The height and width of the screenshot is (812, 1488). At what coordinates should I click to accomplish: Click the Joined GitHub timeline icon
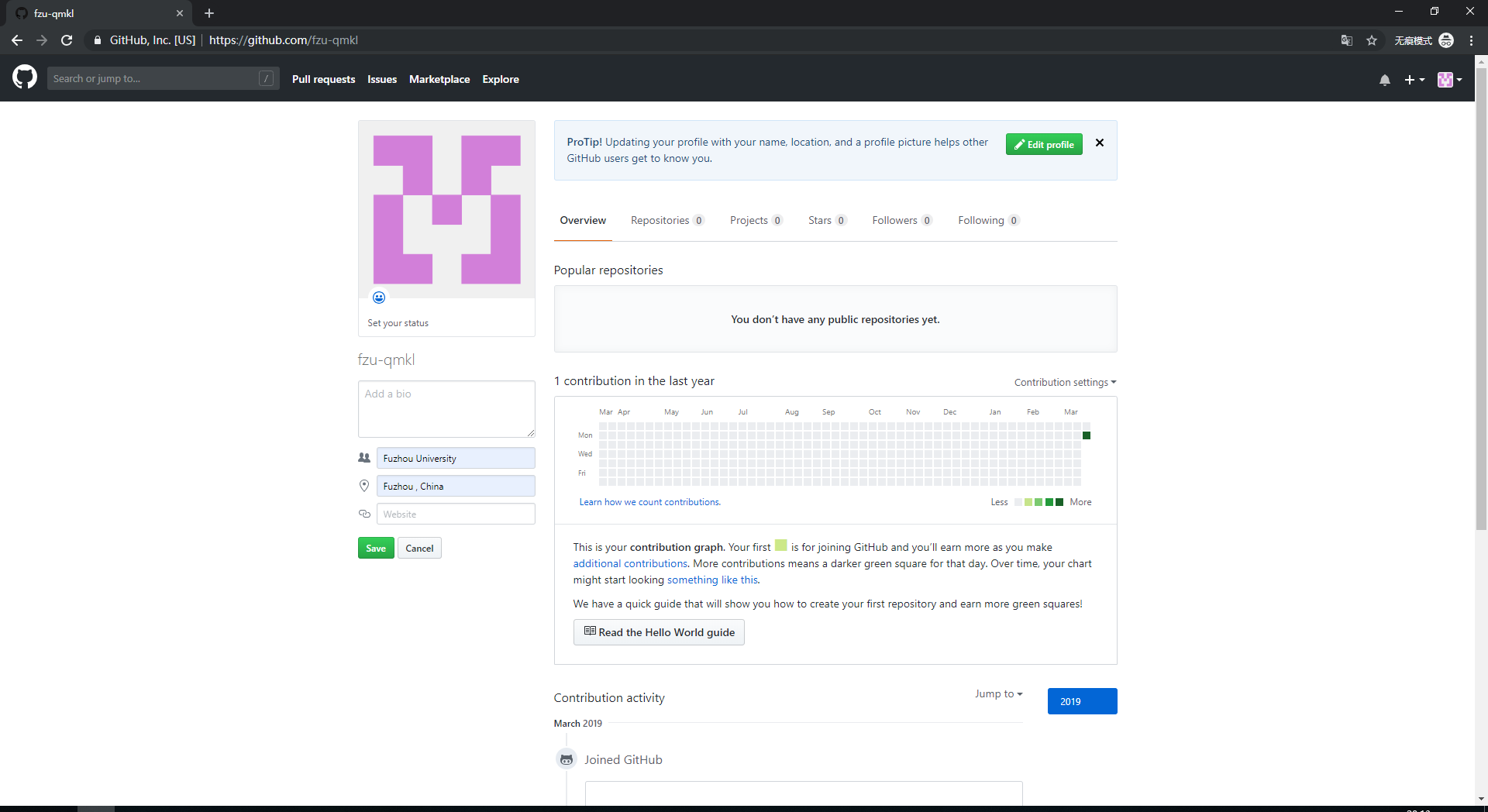pos(567,759)
